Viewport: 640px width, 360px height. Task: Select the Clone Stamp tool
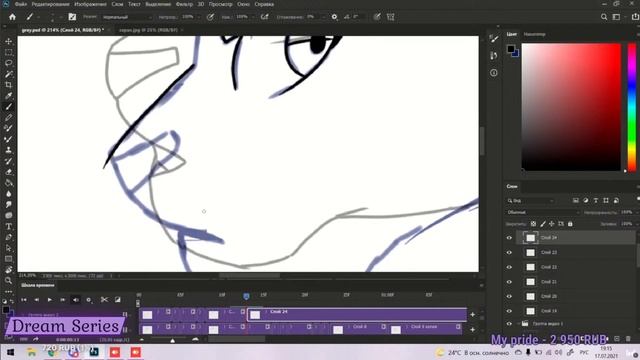(9, 150)
